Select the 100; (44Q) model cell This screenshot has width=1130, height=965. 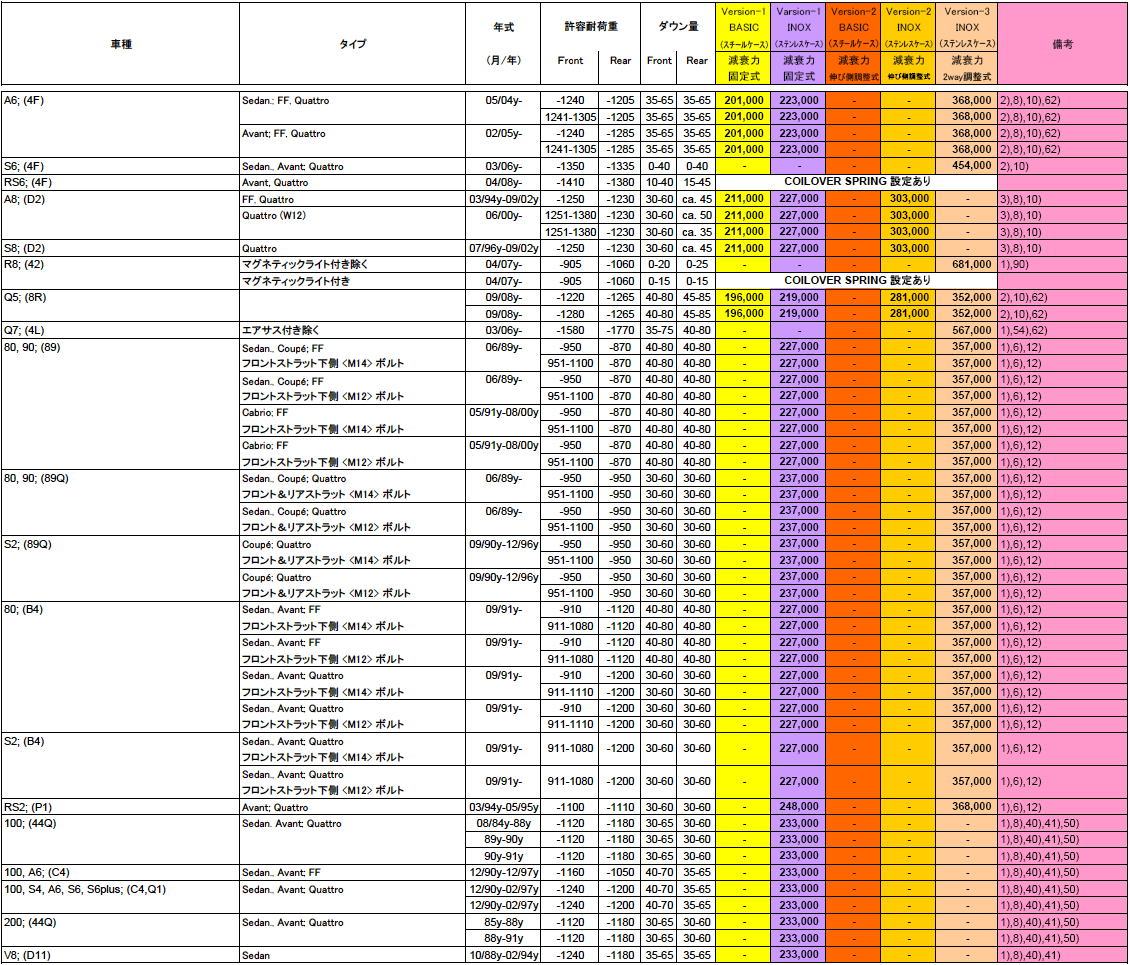(x=120, y=840)
